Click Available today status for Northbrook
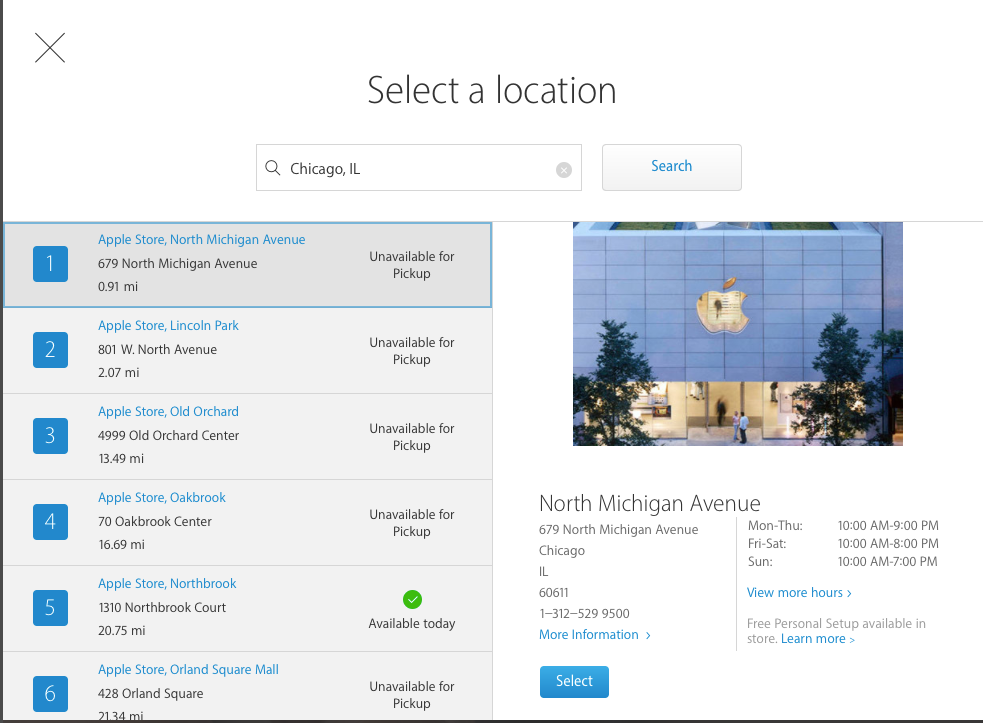Viewport: 983px width, 723px height. (x=412, y=623)
